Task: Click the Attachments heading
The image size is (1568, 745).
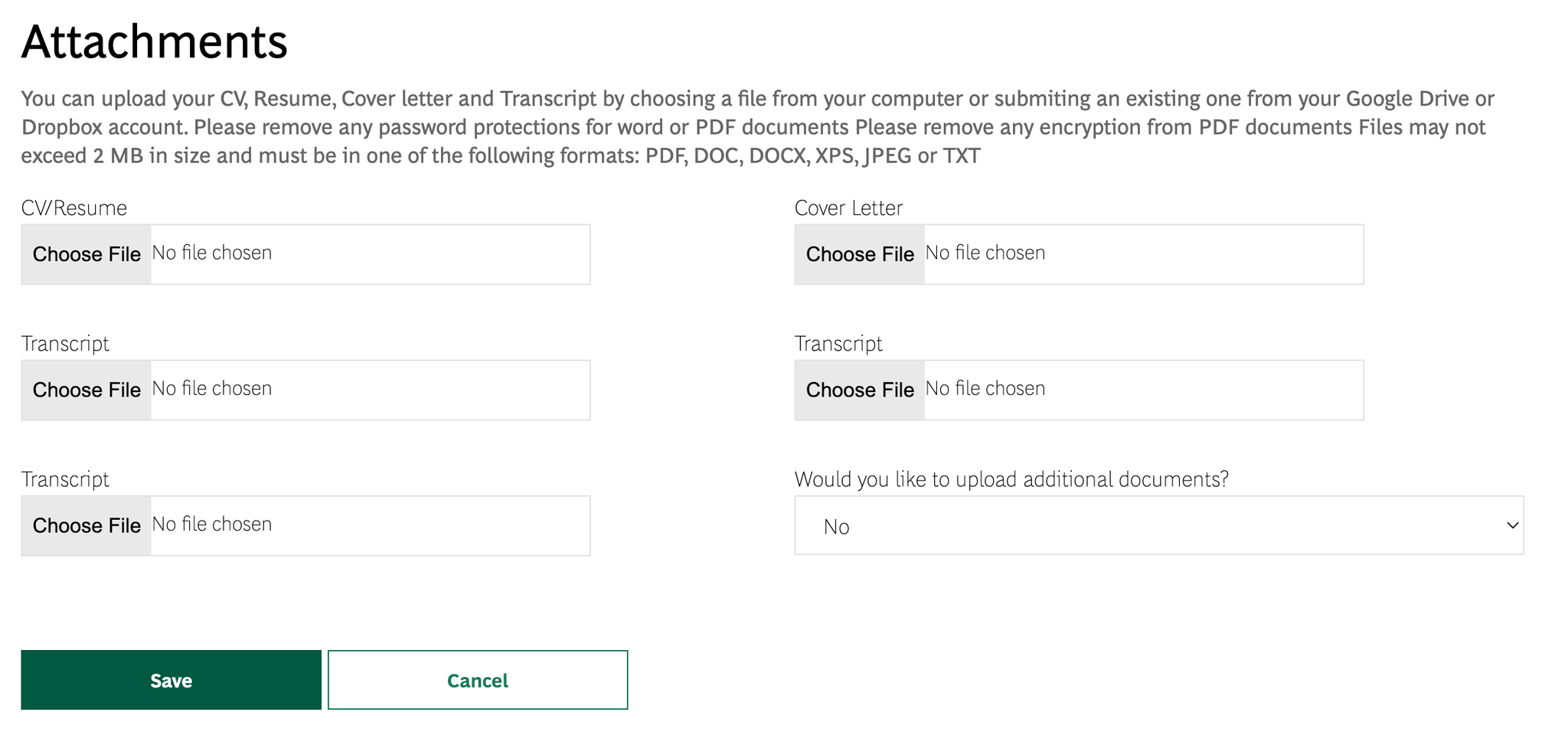Action: point(155,42)
